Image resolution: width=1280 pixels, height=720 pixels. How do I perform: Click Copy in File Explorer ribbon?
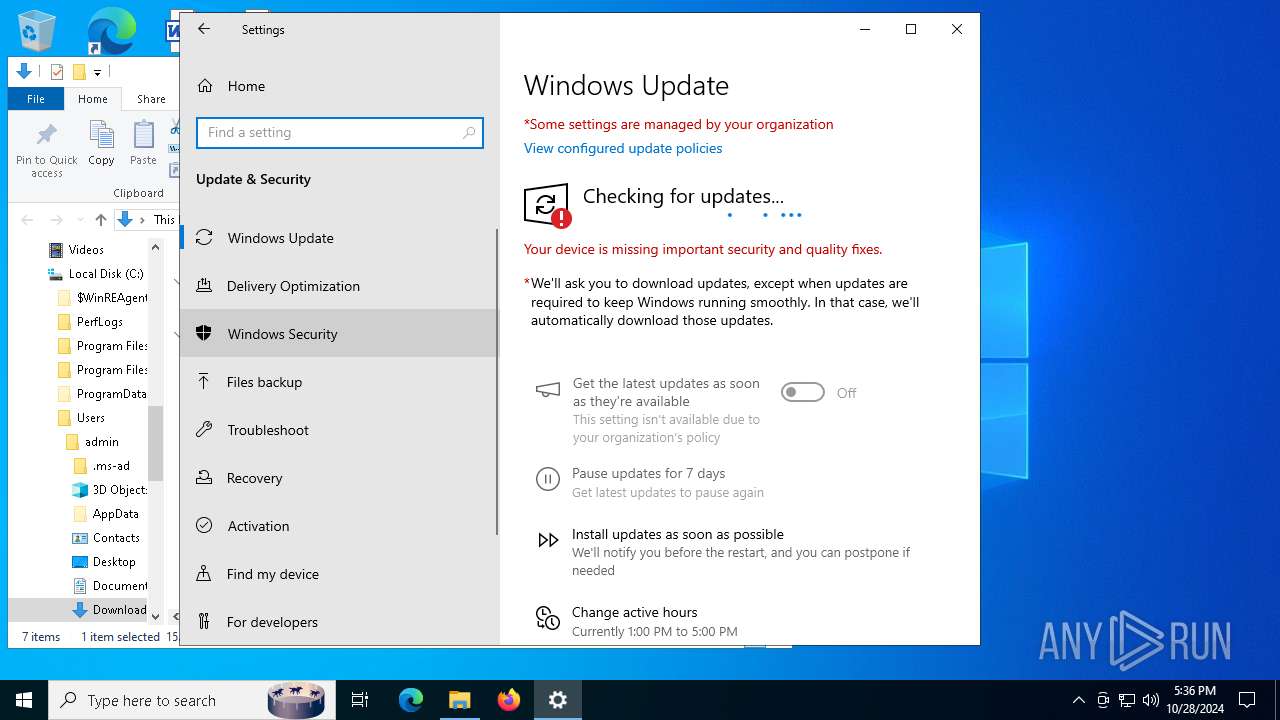(101, 143)
